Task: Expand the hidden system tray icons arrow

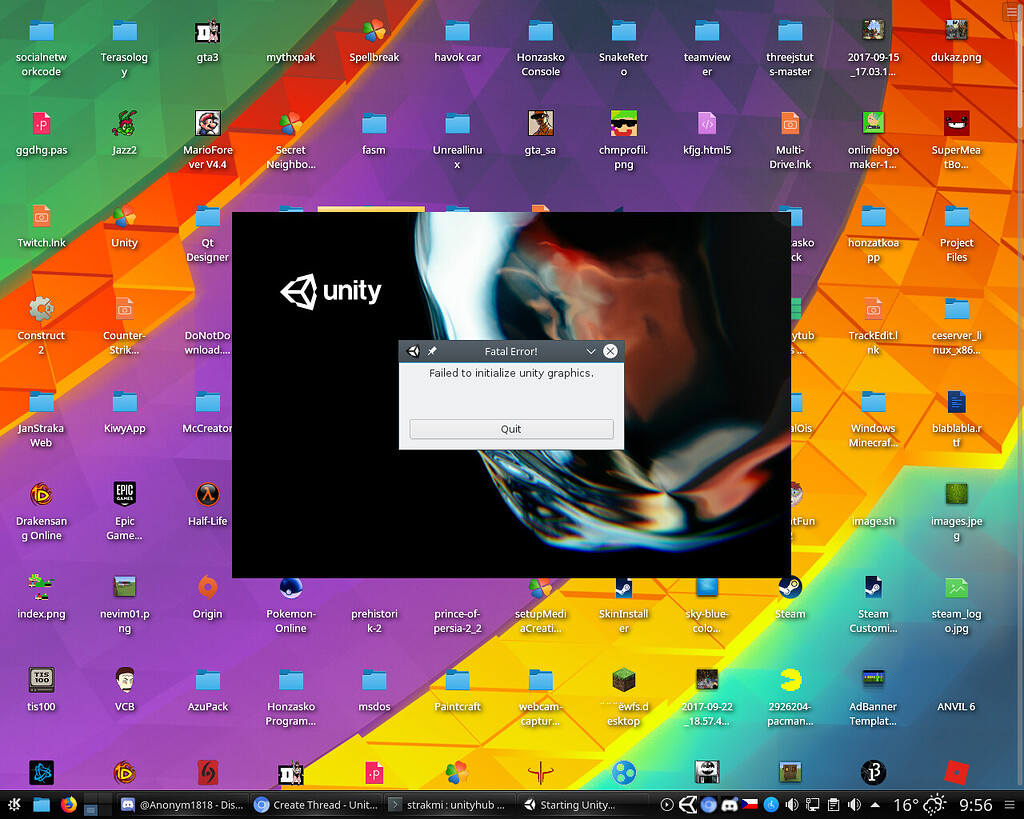Action: click(x=876, y=804)
